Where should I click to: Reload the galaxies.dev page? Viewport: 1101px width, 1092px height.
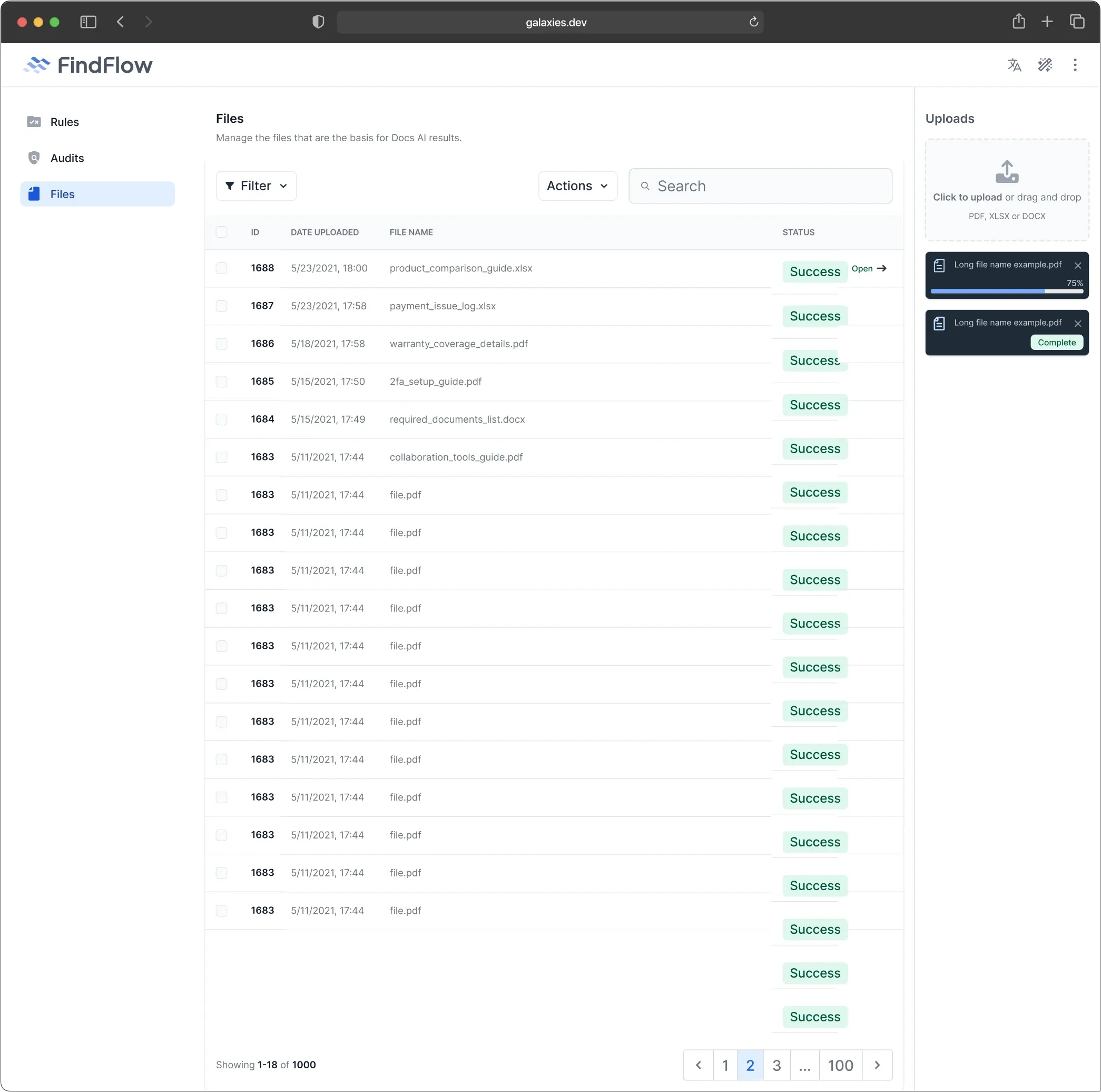753,22
